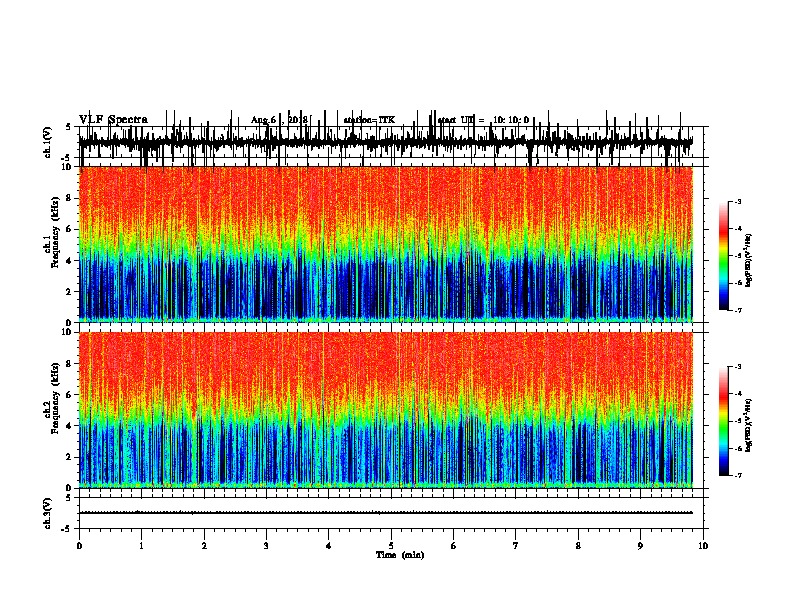
Task: Click the "2" kHz tick on ch.1 spectrogram axis
Action: pos(69,292)
